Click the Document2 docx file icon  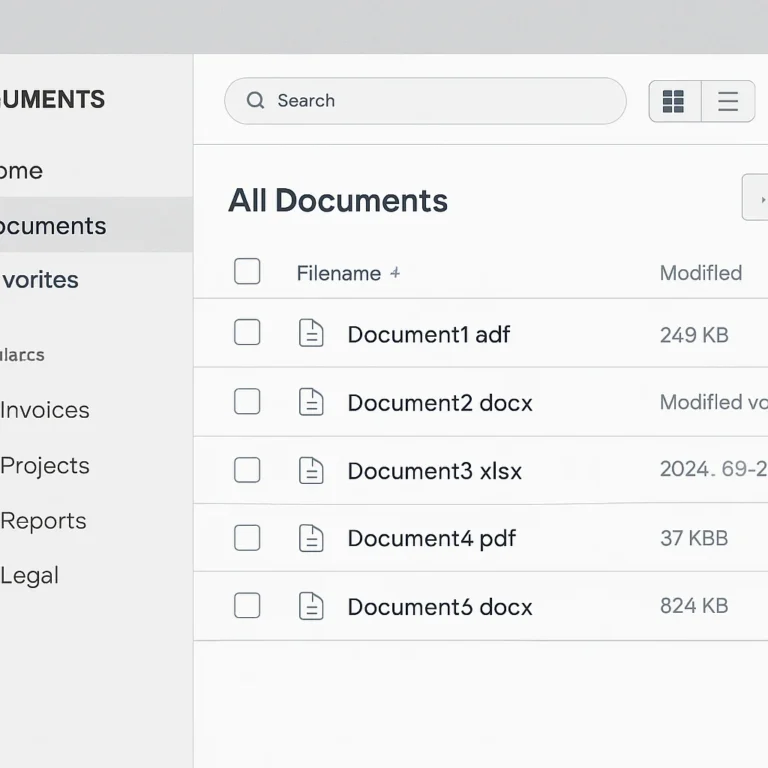[311, 402]
